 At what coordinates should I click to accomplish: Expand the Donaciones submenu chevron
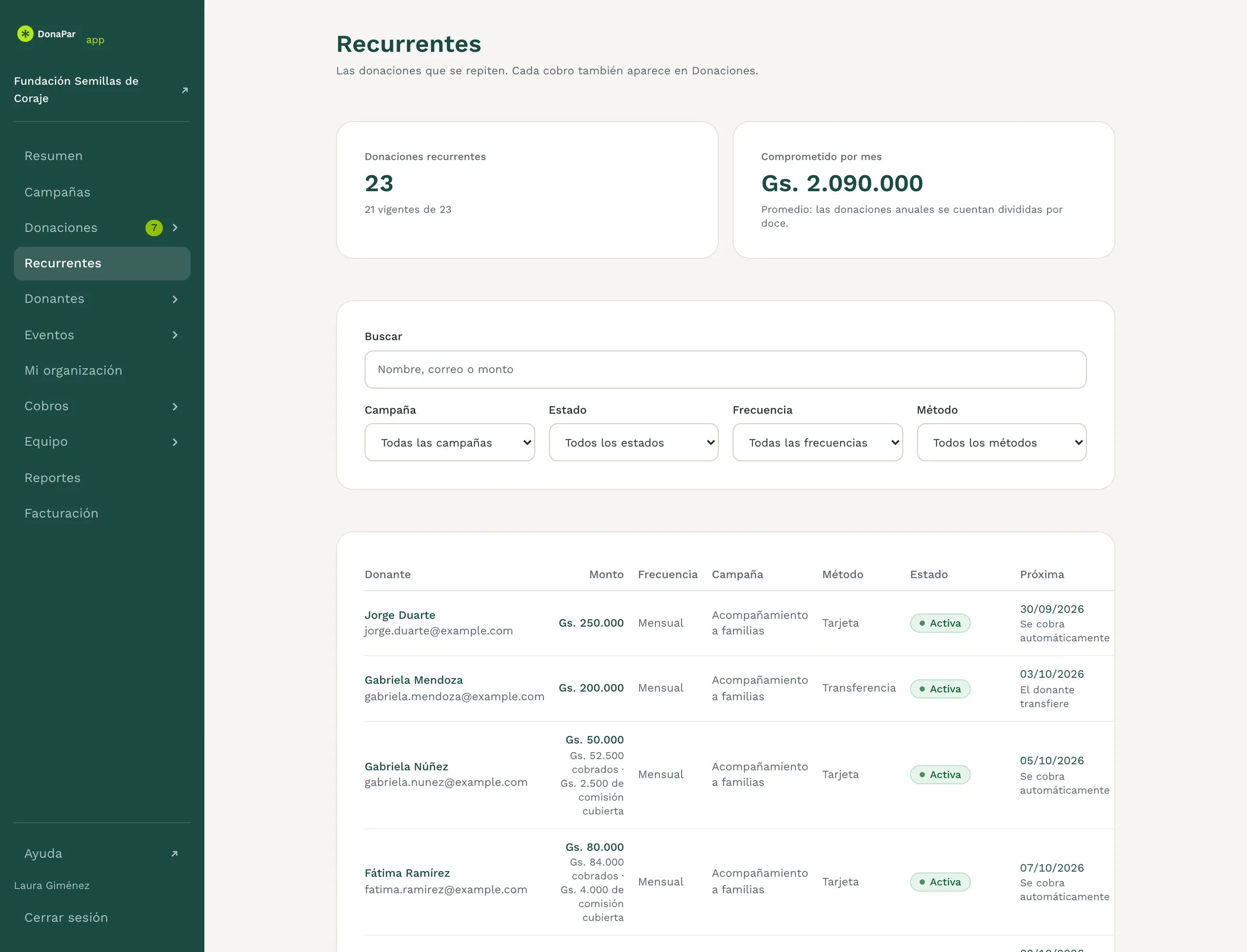click(175, 228)
